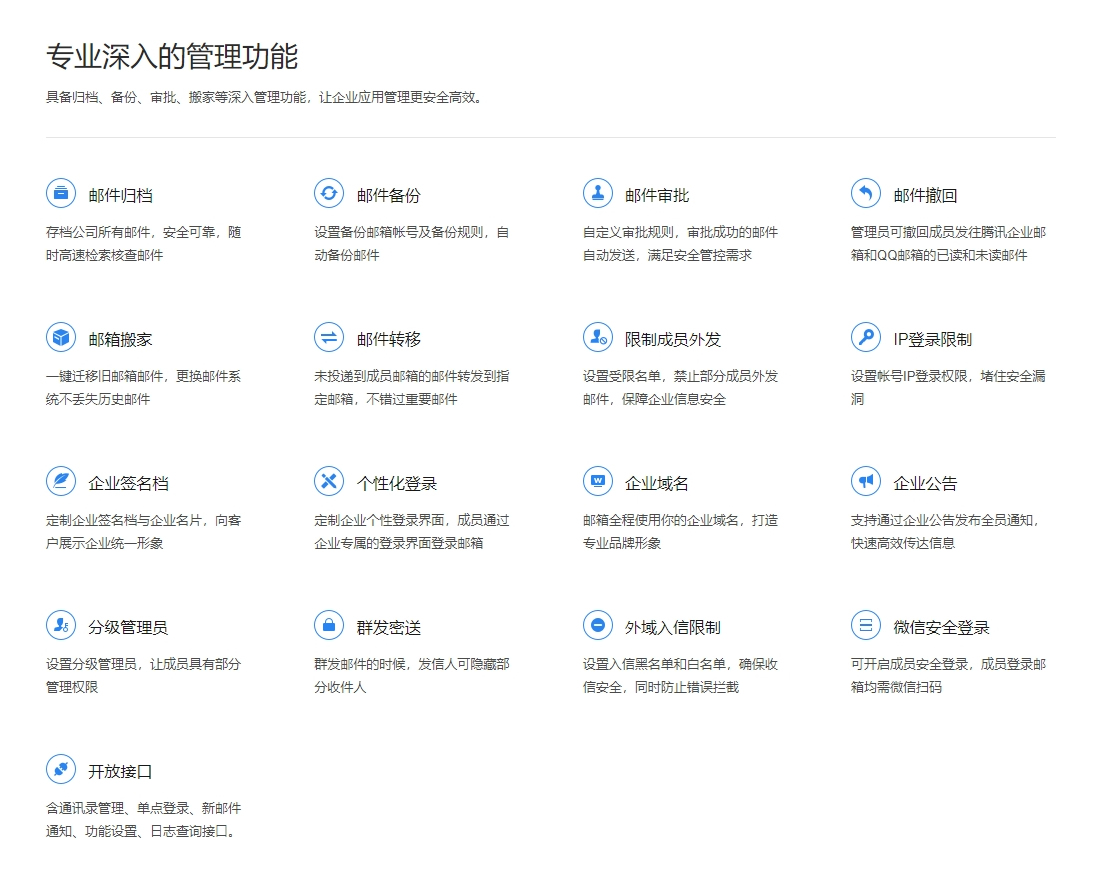Click the 专业深入的管理功能 page title

[172, 56]
